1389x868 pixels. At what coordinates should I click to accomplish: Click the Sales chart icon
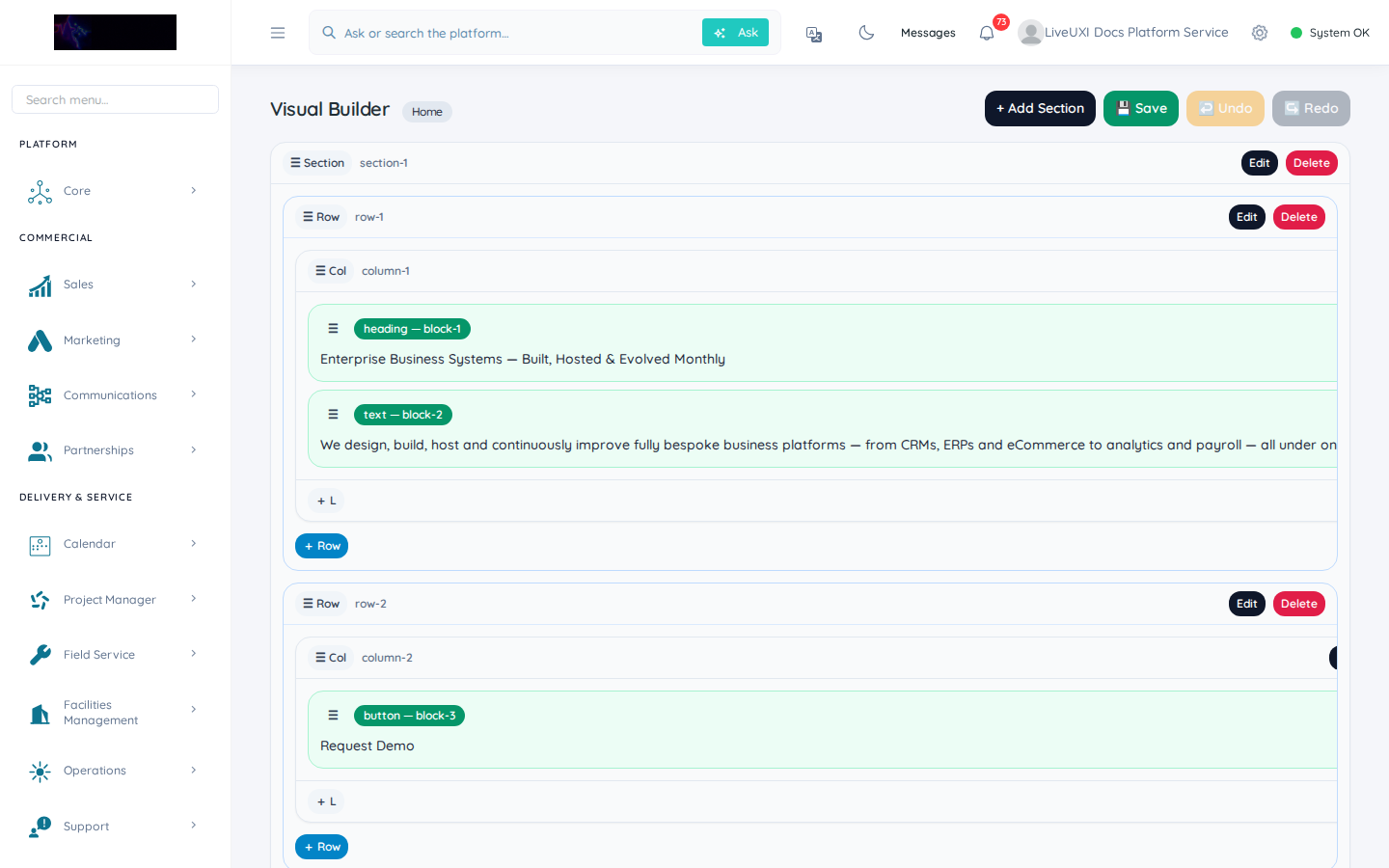pos(40,285)
